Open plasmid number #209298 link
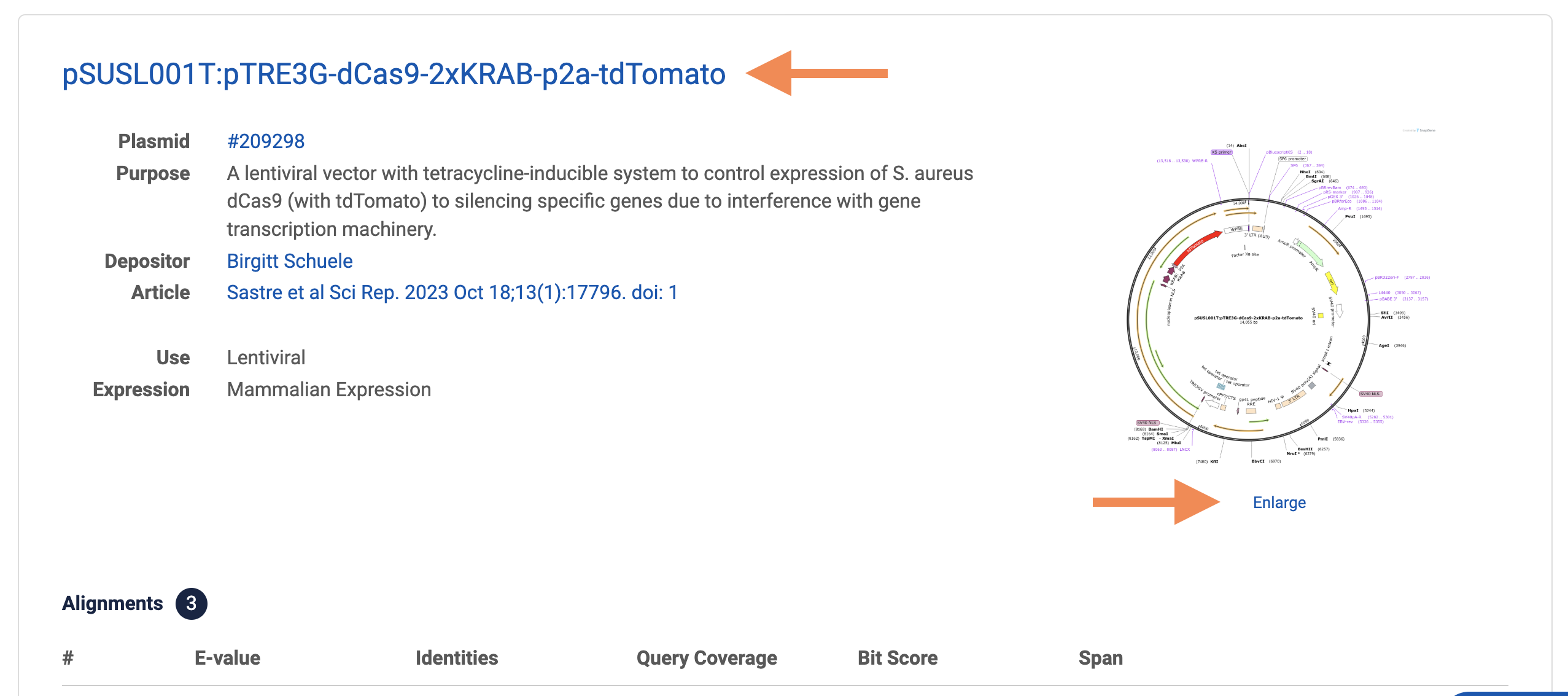 (266, 141)
